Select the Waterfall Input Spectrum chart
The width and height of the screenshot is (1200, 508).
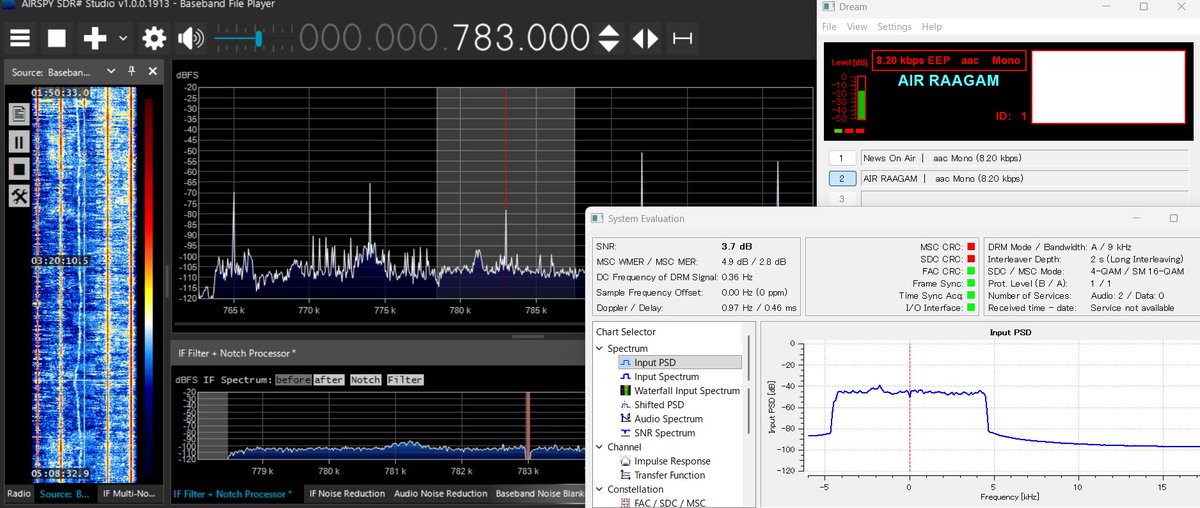[680, 391]
